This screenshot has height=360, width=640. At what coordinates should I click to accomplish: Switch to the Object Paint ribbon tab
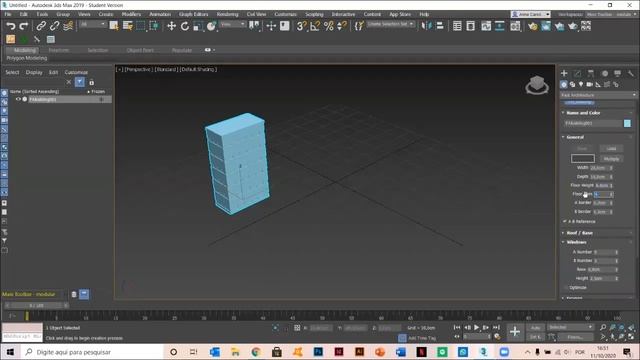(x=140, y=50)
